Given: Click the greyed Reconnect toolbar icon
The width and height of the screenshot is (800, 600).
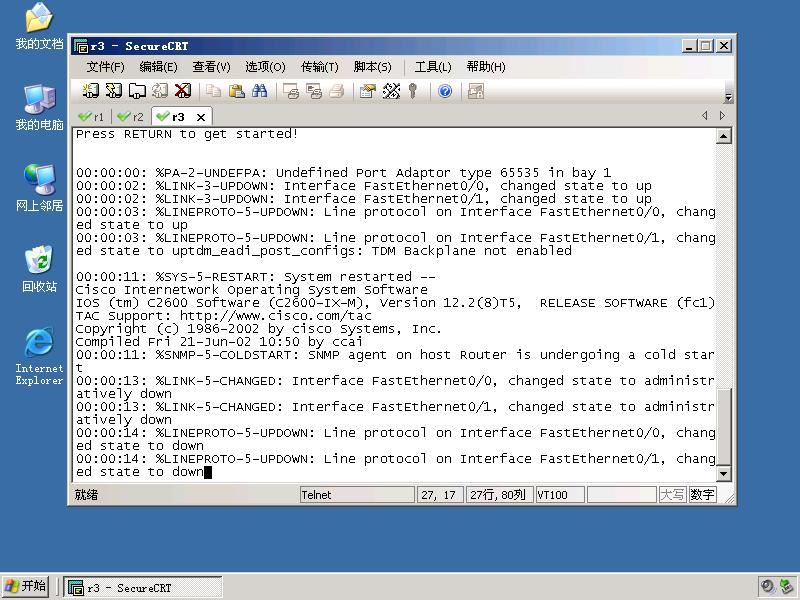Looking at the screenshot, I should [x=159, y=91].
